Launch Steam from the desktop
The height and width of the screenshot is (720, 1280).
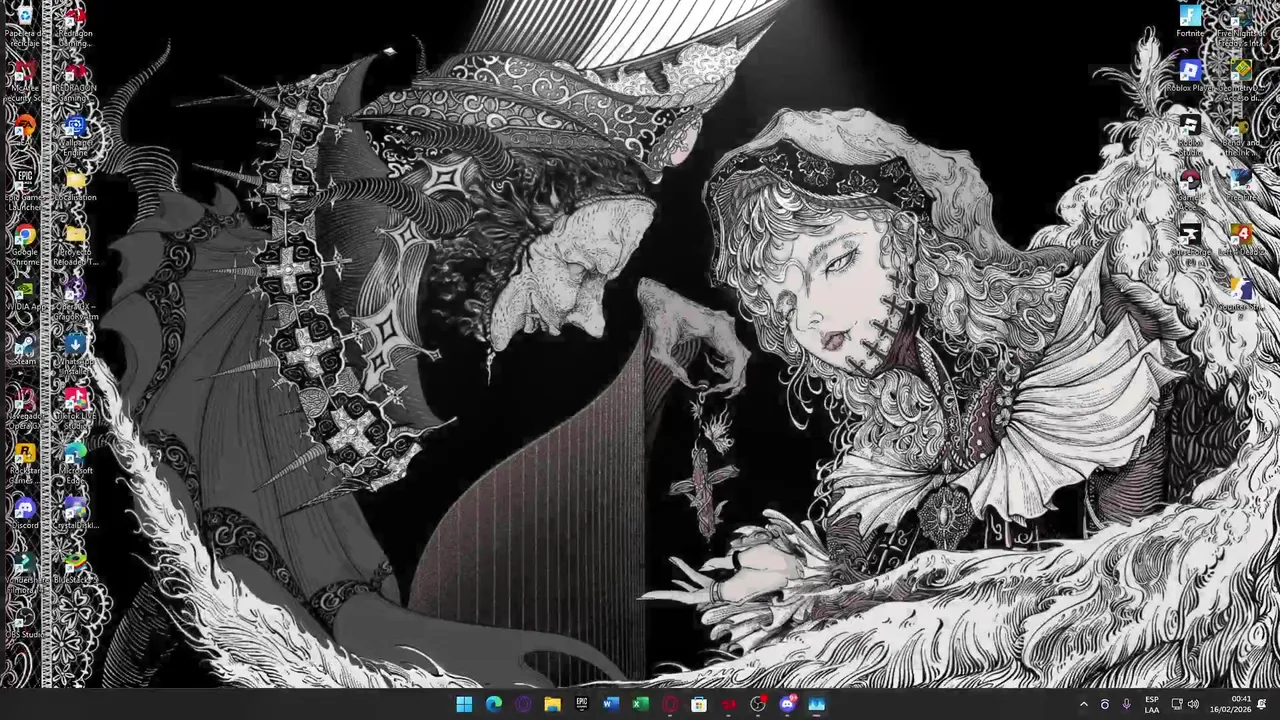(x=25, y=350)
